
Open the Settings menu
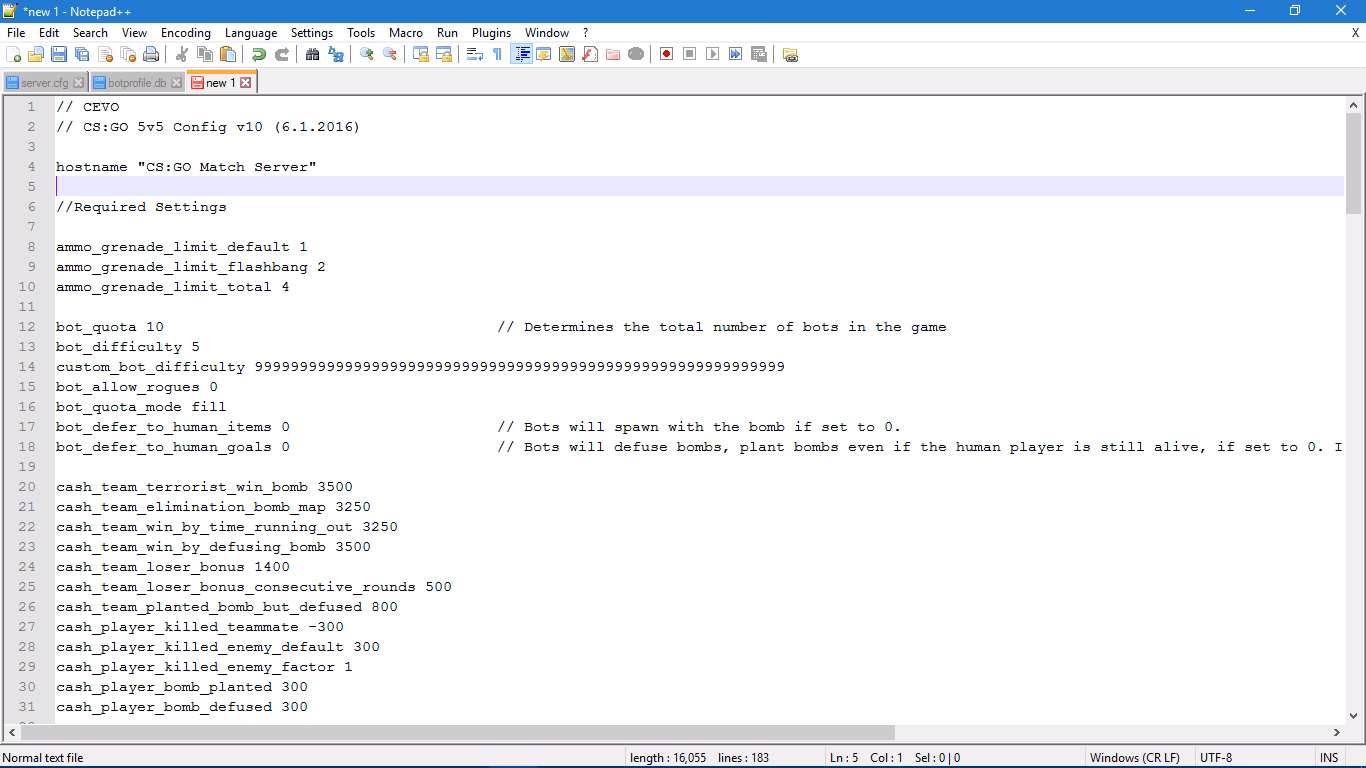[312, 33]
